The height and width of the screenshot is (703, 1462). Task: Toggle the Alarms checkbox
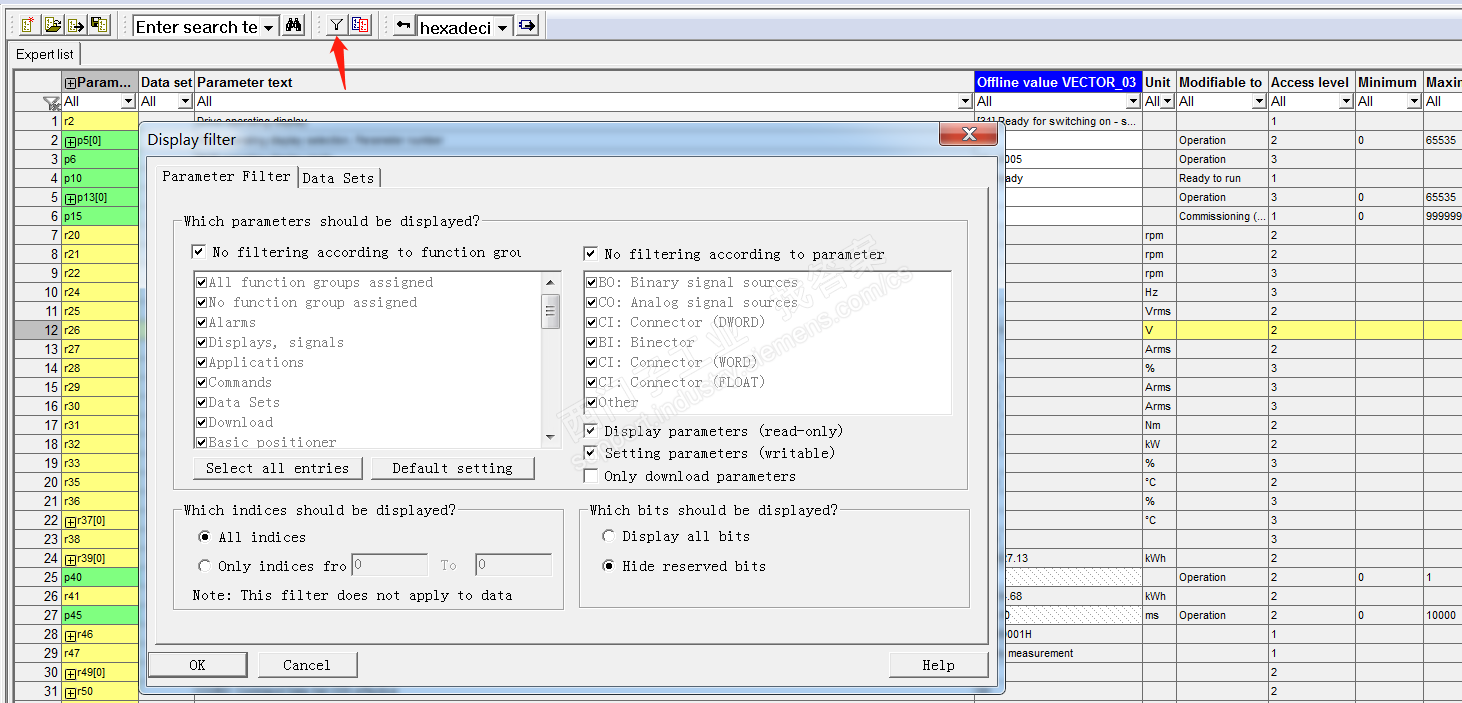[202, 323]
